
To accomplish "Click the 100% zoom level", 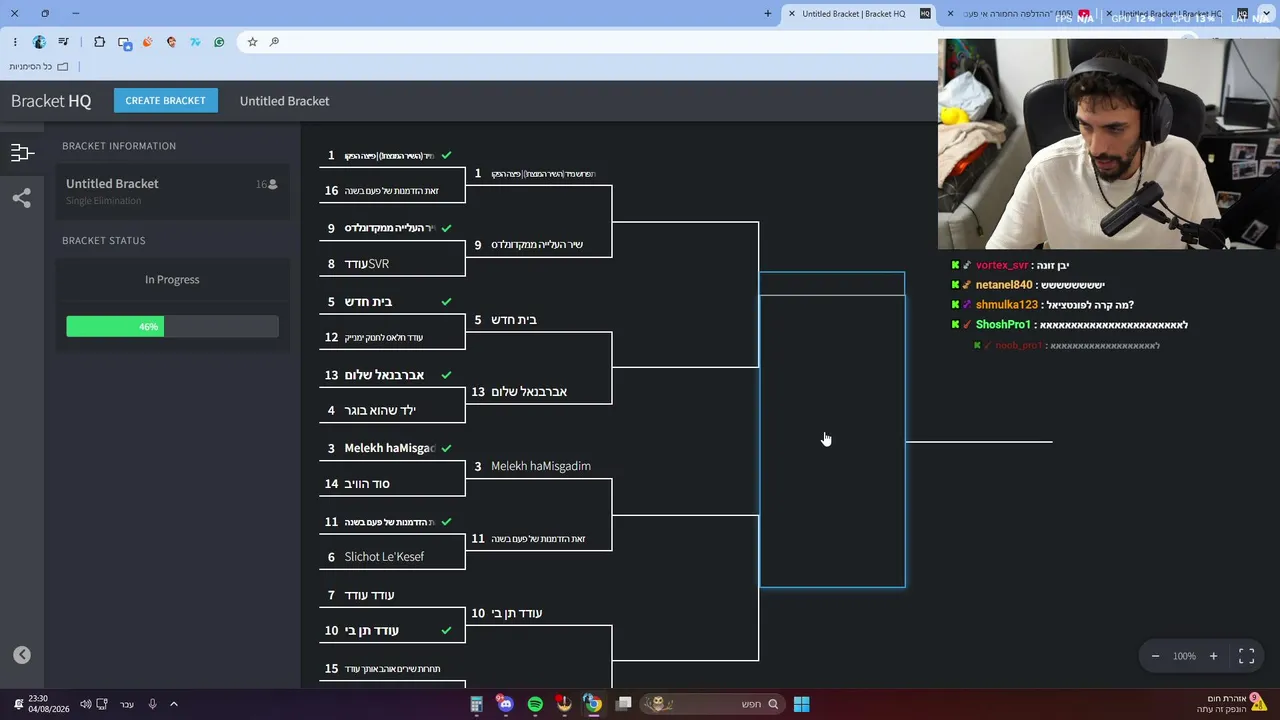I will [x=1184, y=656].
